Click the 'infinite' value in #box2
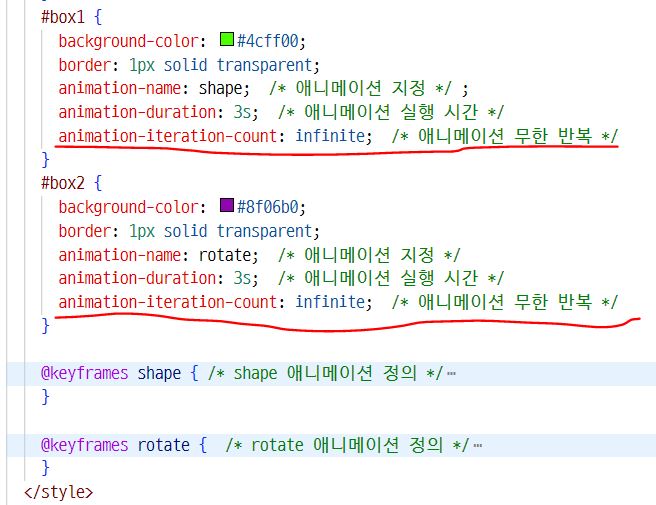This screenshot has width=656, height=505. tap(331, 302)
